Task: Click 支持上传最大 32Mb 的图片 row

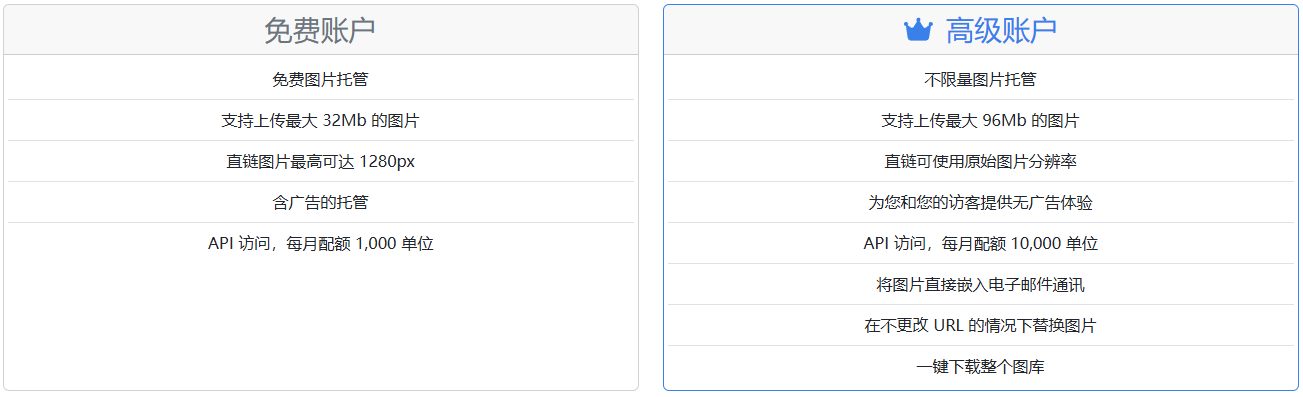Action: [x=321, y=121]
